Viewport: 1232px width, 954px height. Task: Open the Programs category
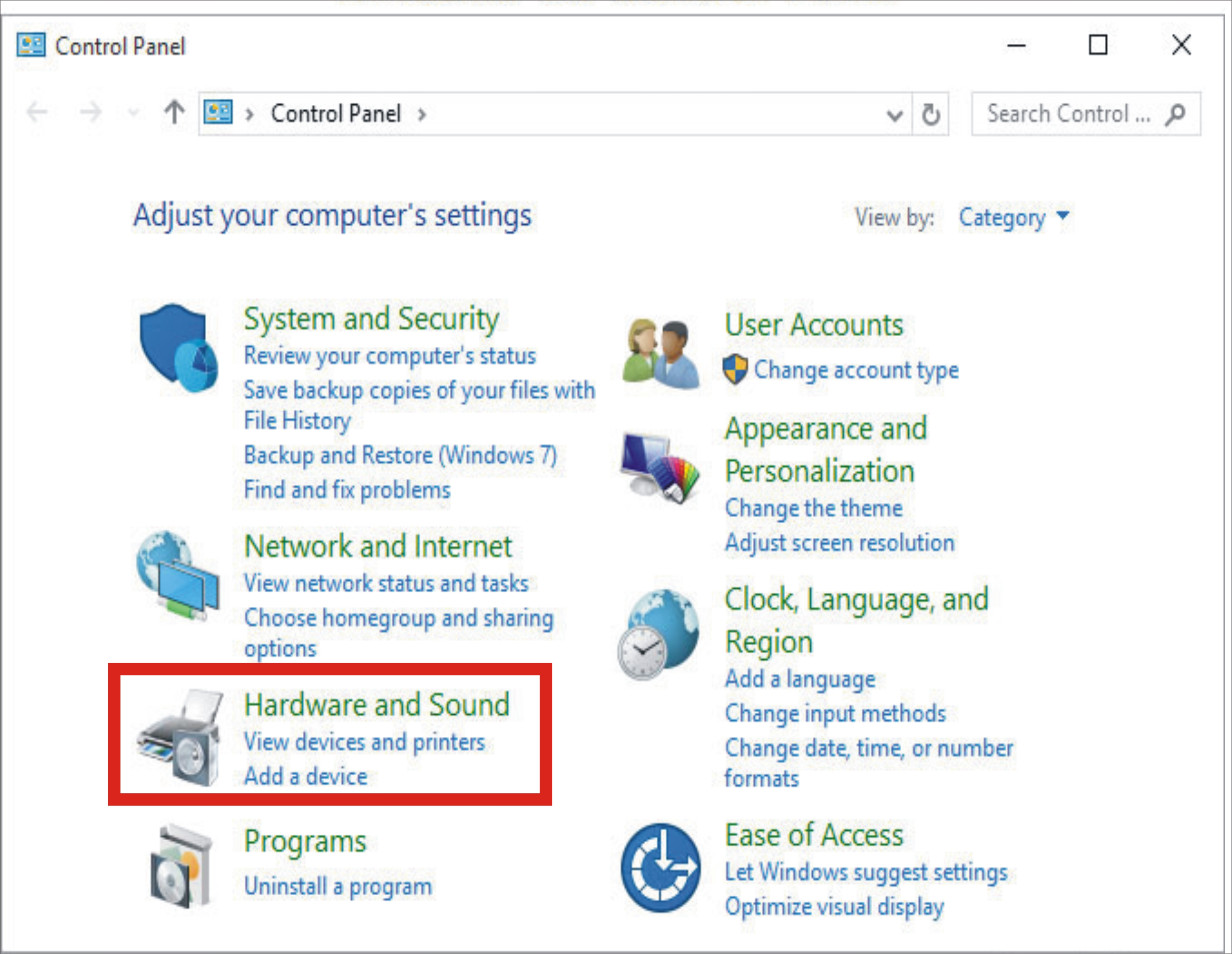tap(305, 842)
